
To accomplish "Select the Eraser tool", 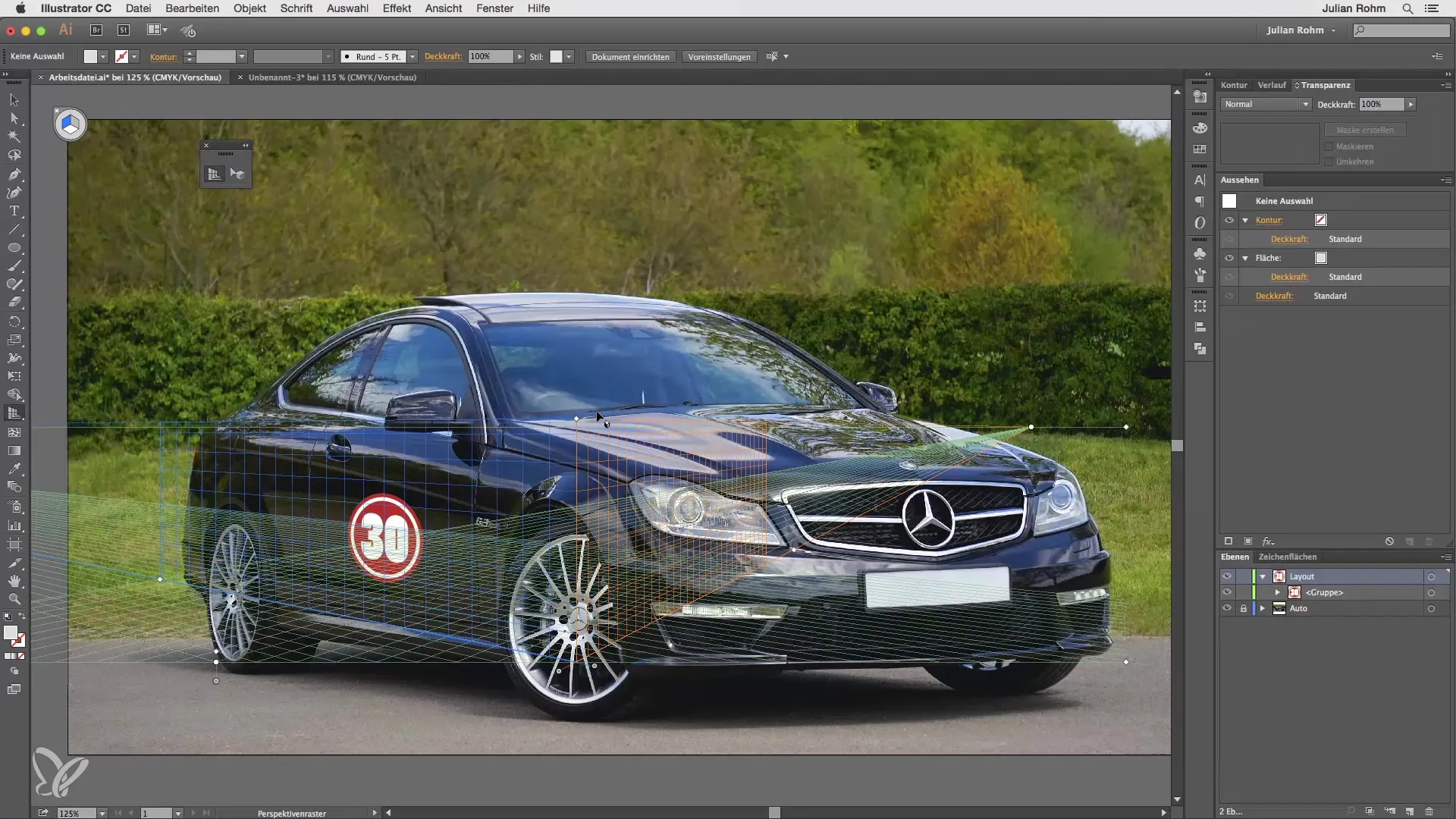I will click(x=14, y=303).
